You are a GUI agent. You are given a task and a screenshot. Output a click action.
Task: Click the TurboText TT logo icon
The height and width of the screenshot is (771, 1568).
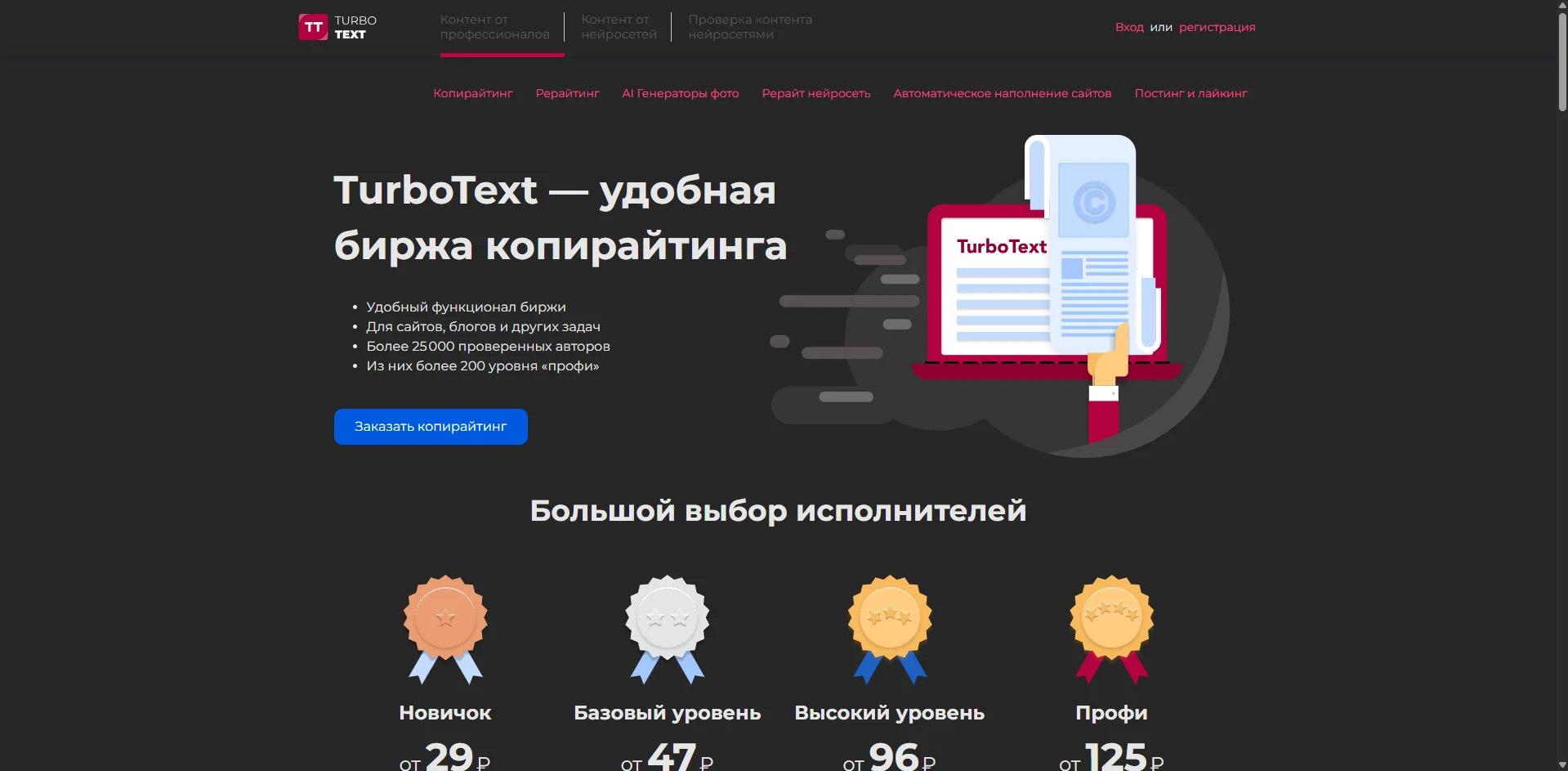[x=313, y=27]
